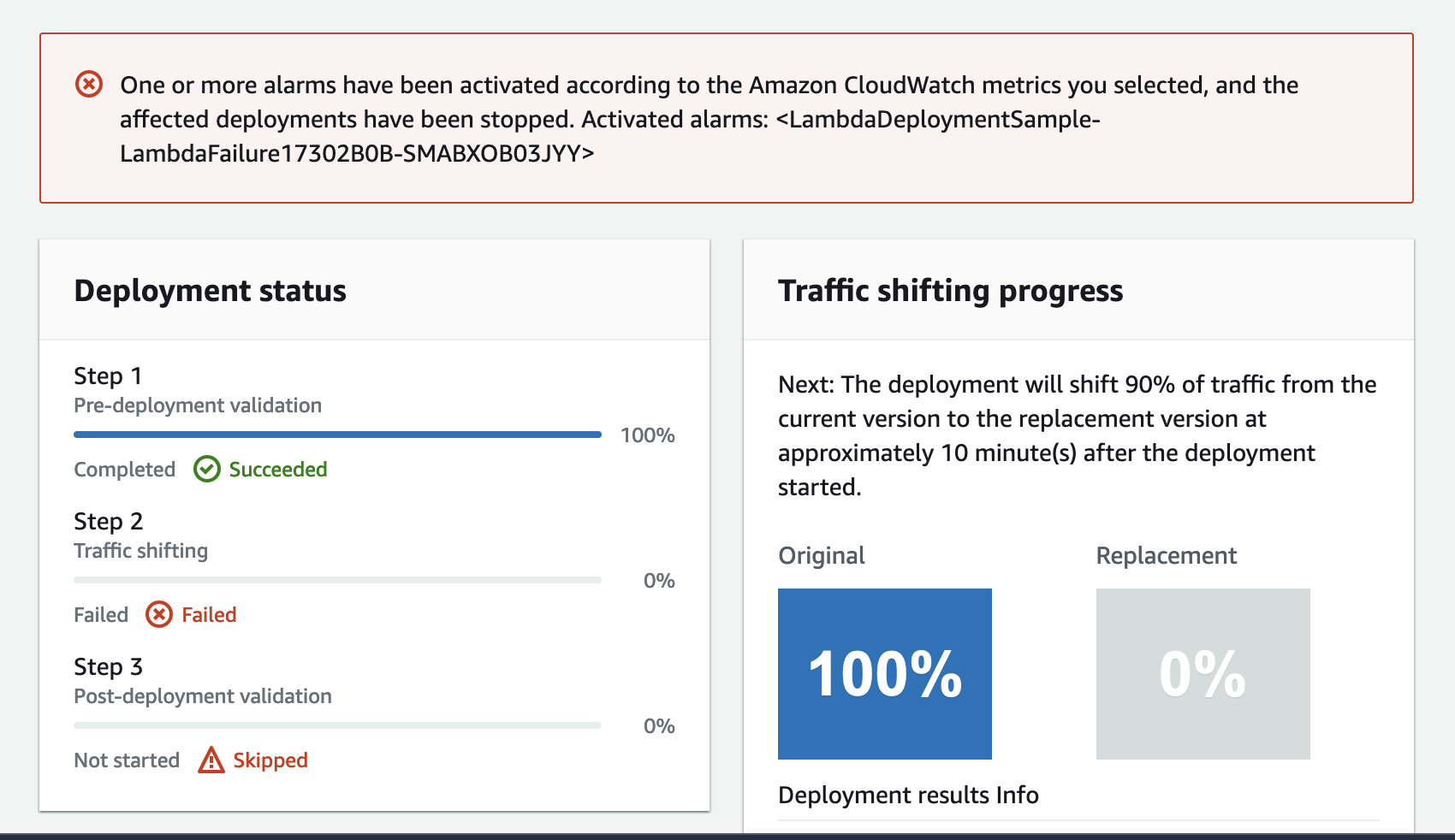Click the X icon before the CloudWatch alarm message
Viewport: 1455px width, 840px height.
coord(88,85)
